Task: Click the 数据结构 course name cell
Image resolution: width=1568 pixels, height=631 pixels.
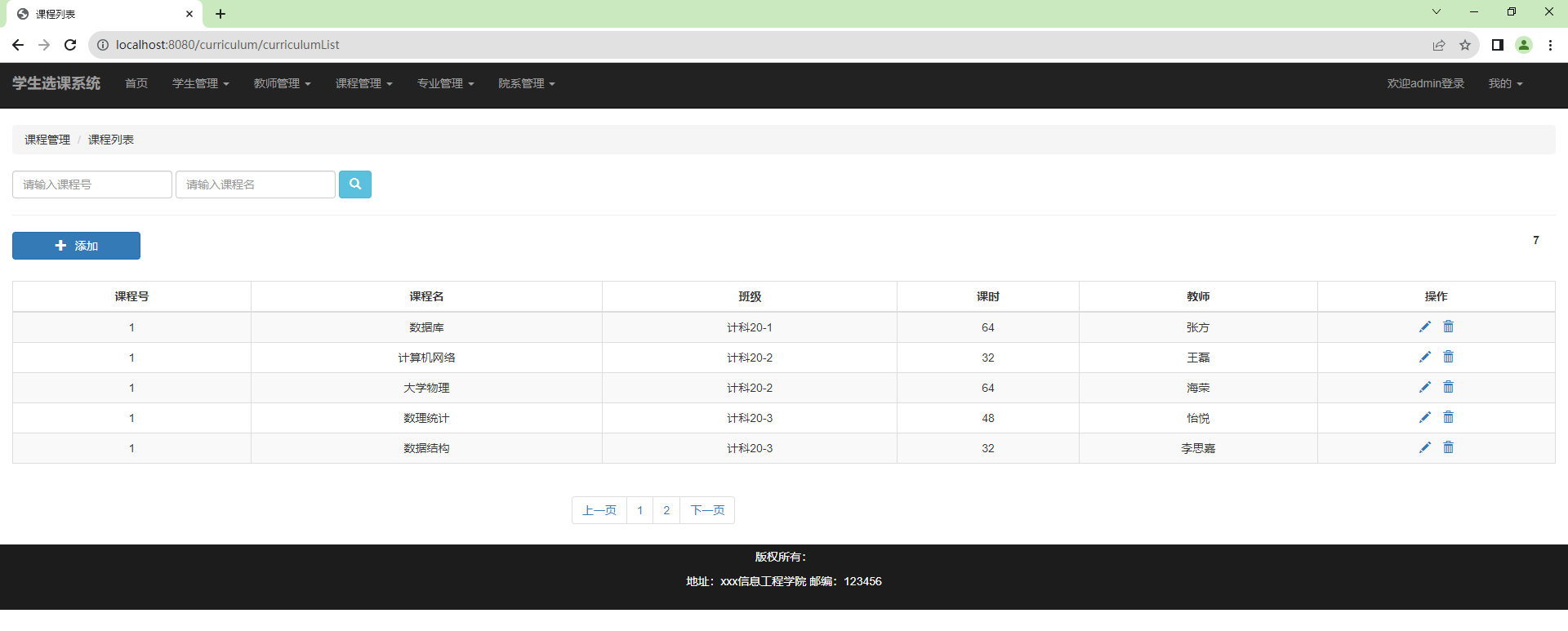Action: 426,448
